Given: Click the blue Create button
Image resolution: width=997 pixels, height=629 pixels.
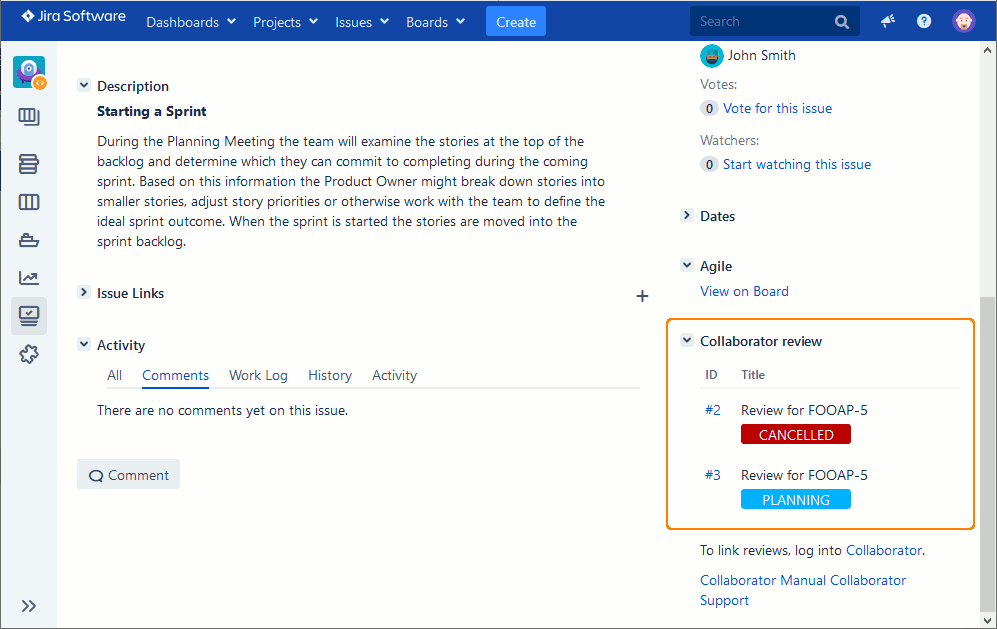Looking at the screenshot, I should [x=516, y=22].
